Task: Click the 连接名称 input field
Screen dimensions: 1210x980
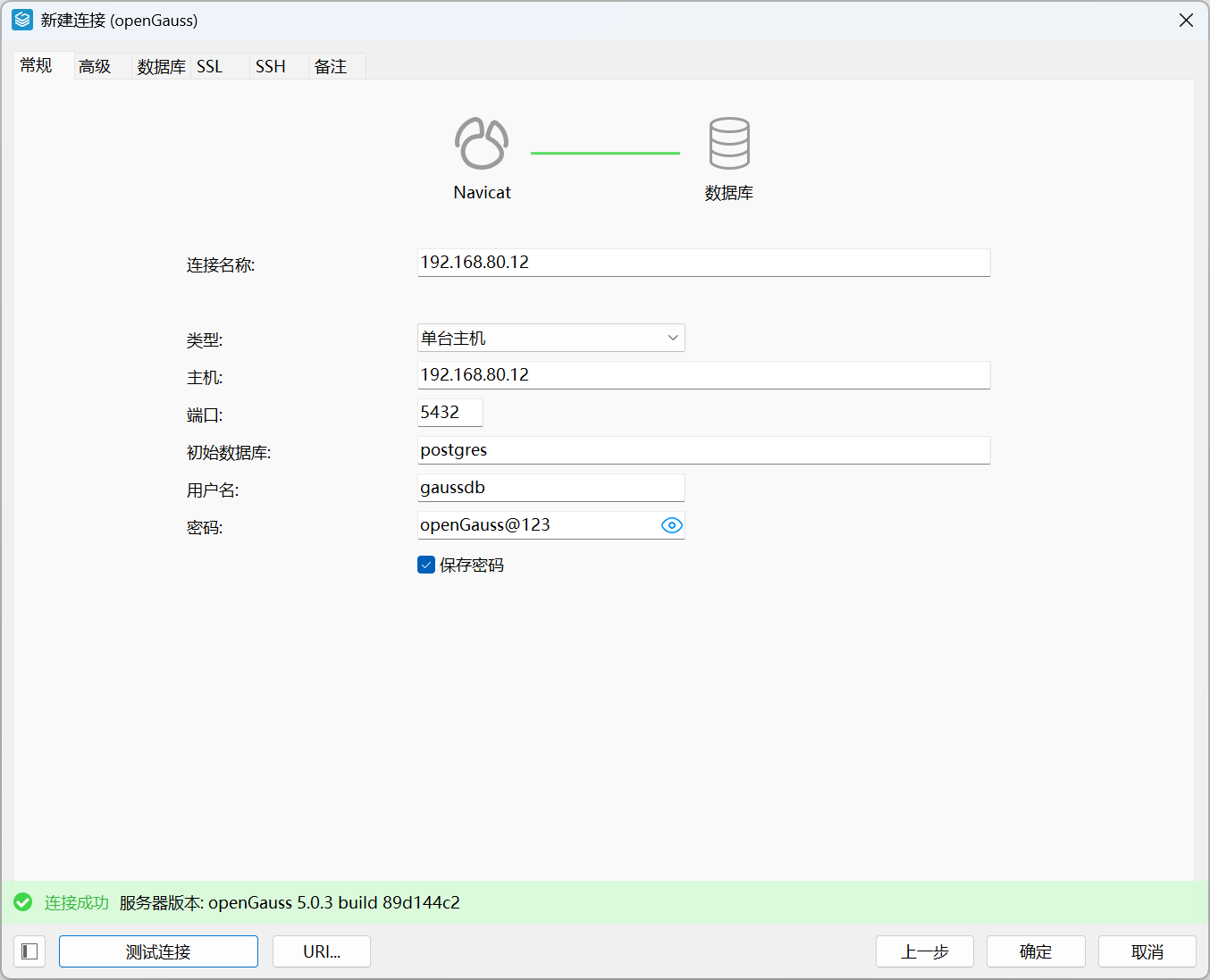Action: point(703,263)
